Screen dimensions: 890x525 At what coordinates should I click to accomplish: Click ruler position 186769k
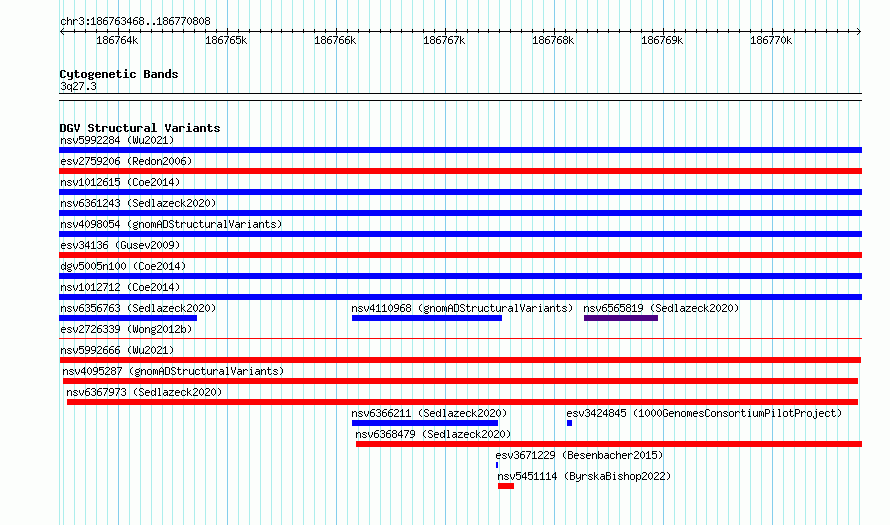(662, 40)
